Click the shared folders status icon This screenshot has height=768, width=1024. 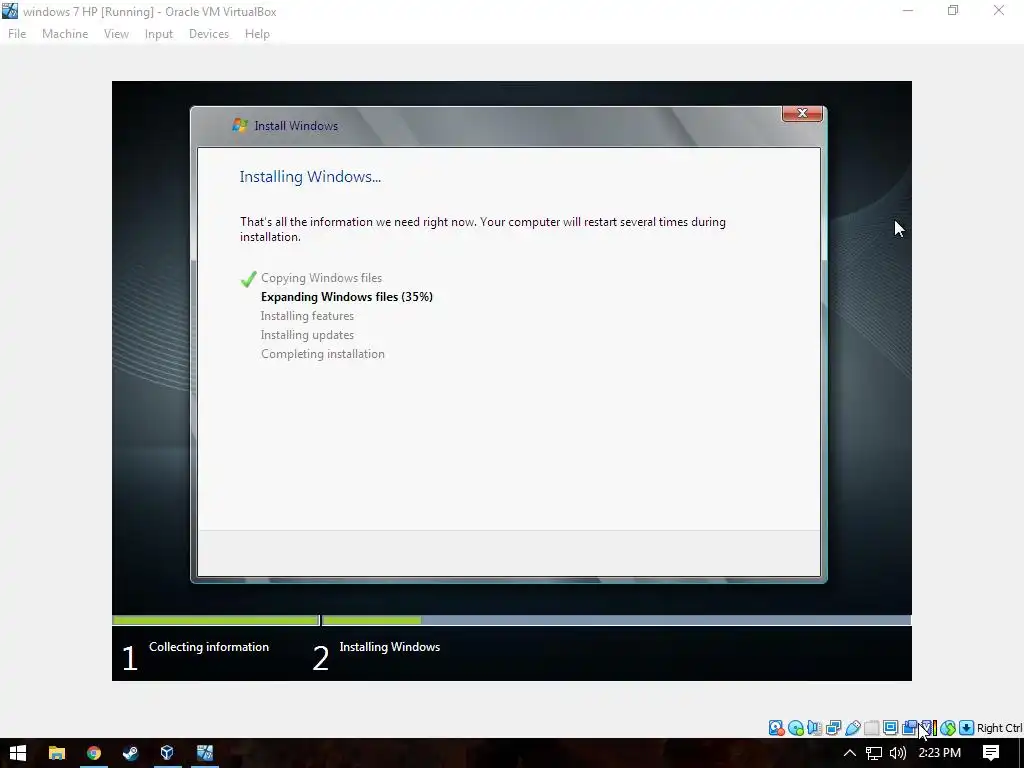click(x=871, y=728)
